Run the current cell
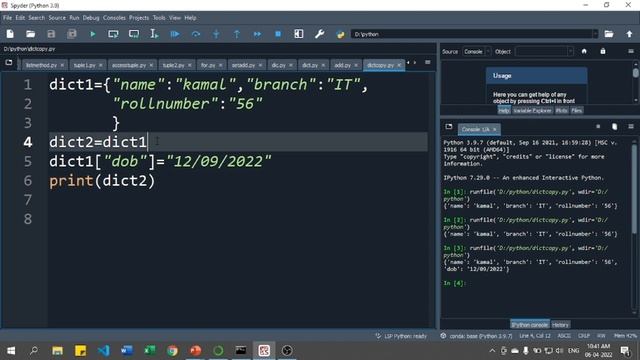The image size is (640, 360). point(113,34)
